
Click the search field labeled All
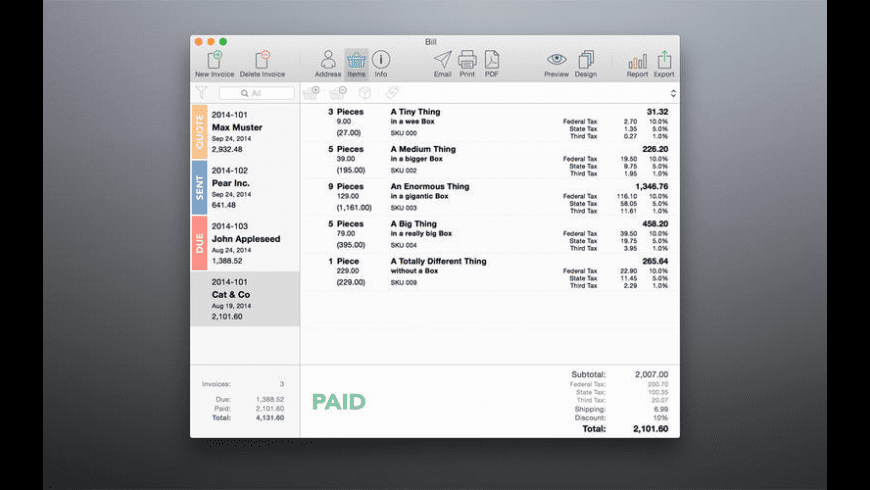coord(256,93)
